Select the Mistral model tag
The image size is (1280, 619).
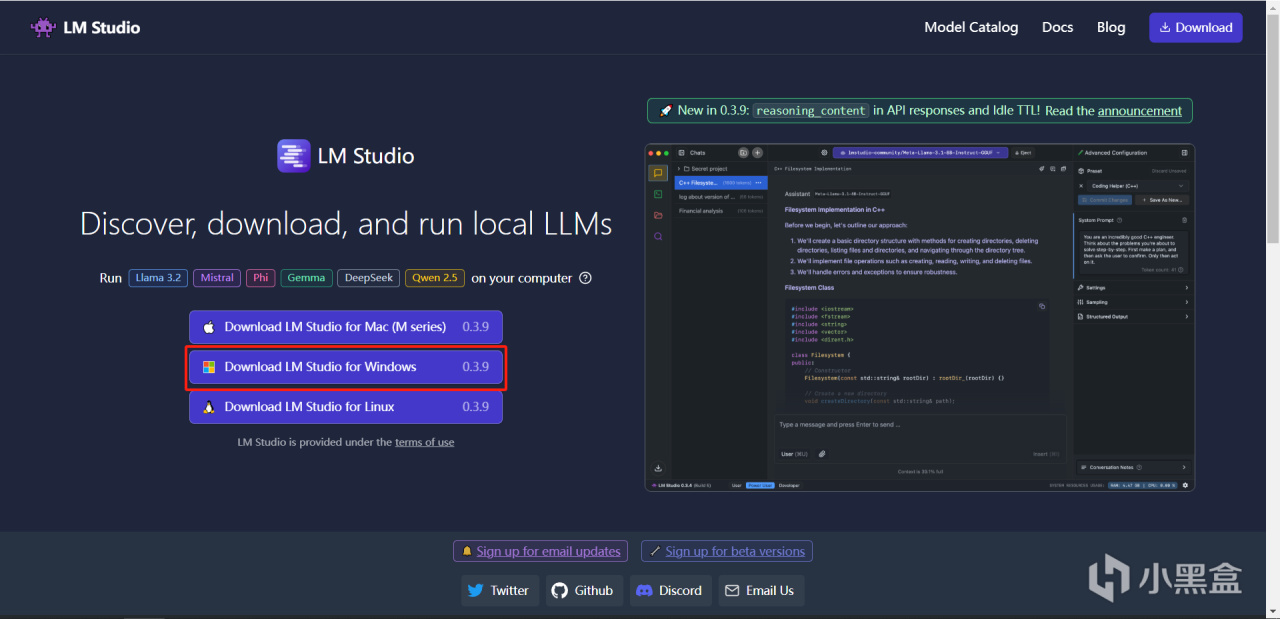[217, 278]
